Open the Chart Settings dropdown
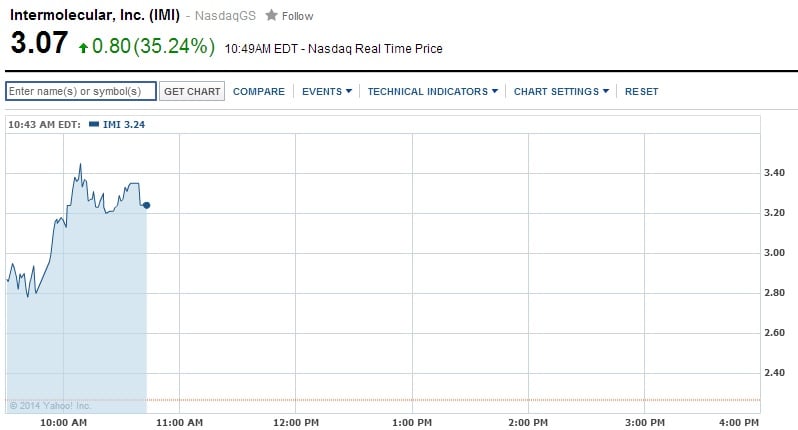The height and width of the screenshot is (430, 798). [561, 92]
